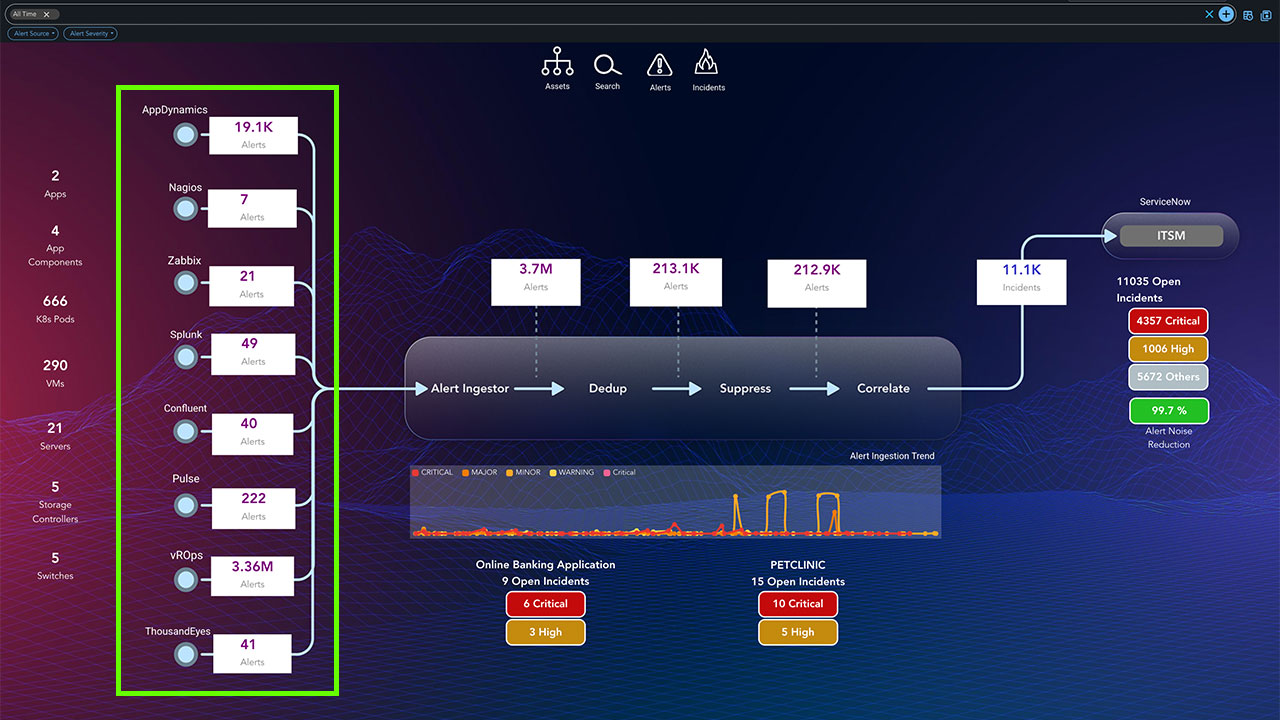Image resolution: width=1280 pixels, height=720 pixels.
Task: Remove the All Time filter chip
Action: pos(46,15)
